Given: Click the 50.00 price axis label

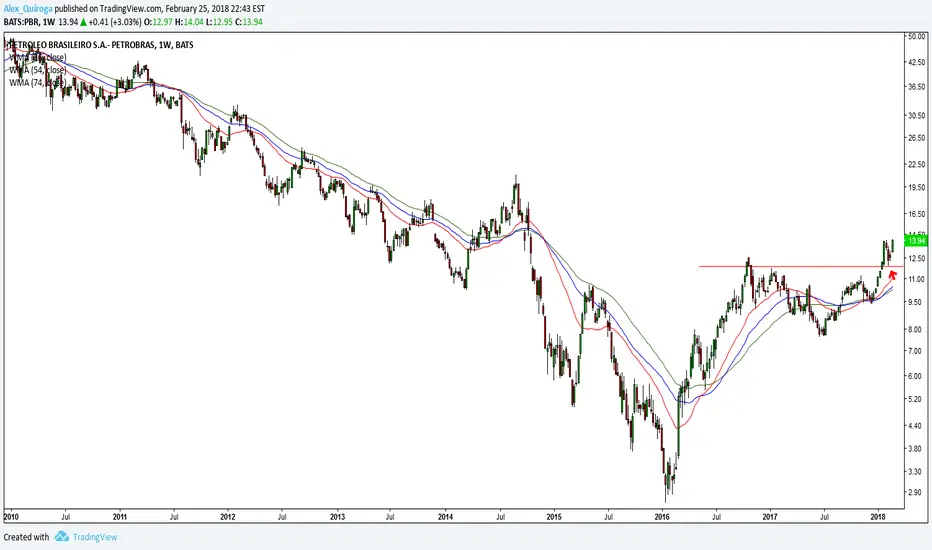Looking at the screenshot, I should (917, 36).
